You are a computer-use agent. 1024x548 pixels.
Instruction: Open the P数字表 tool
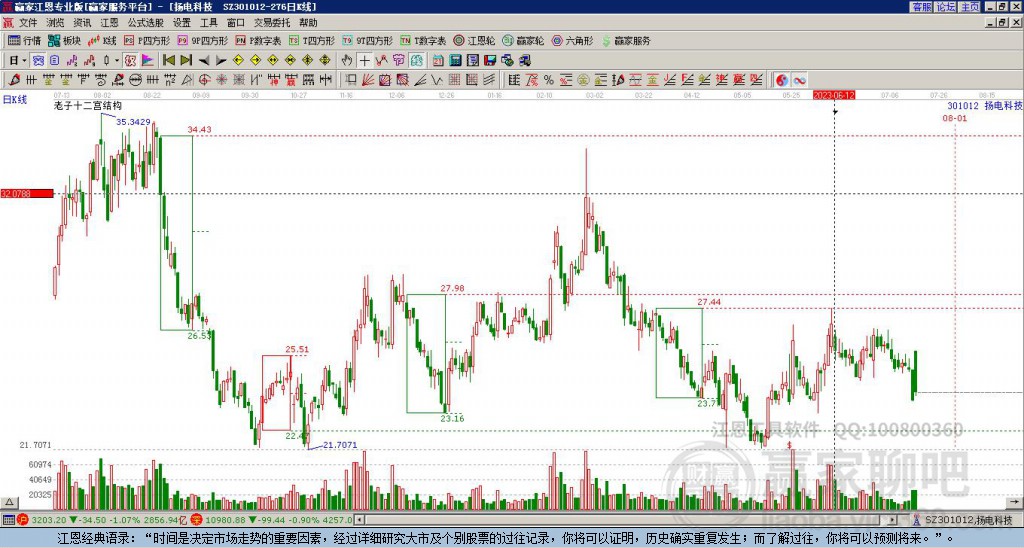point(259,40)
